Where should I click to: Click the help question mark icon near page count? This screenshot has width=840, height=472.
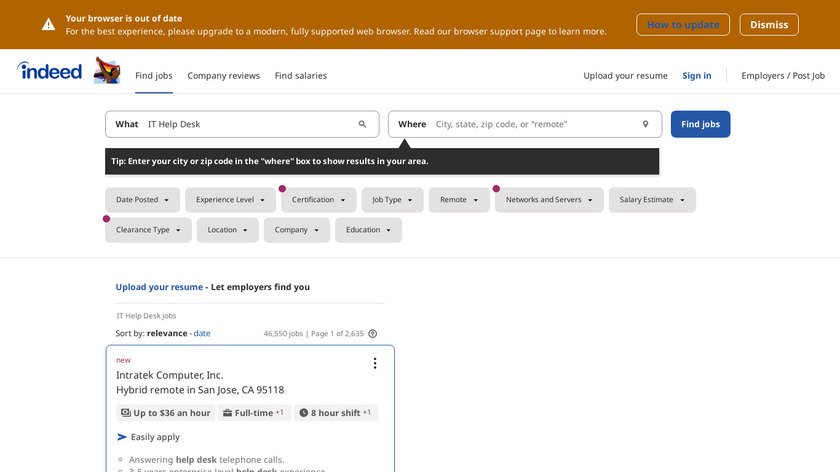click(373, 334)
